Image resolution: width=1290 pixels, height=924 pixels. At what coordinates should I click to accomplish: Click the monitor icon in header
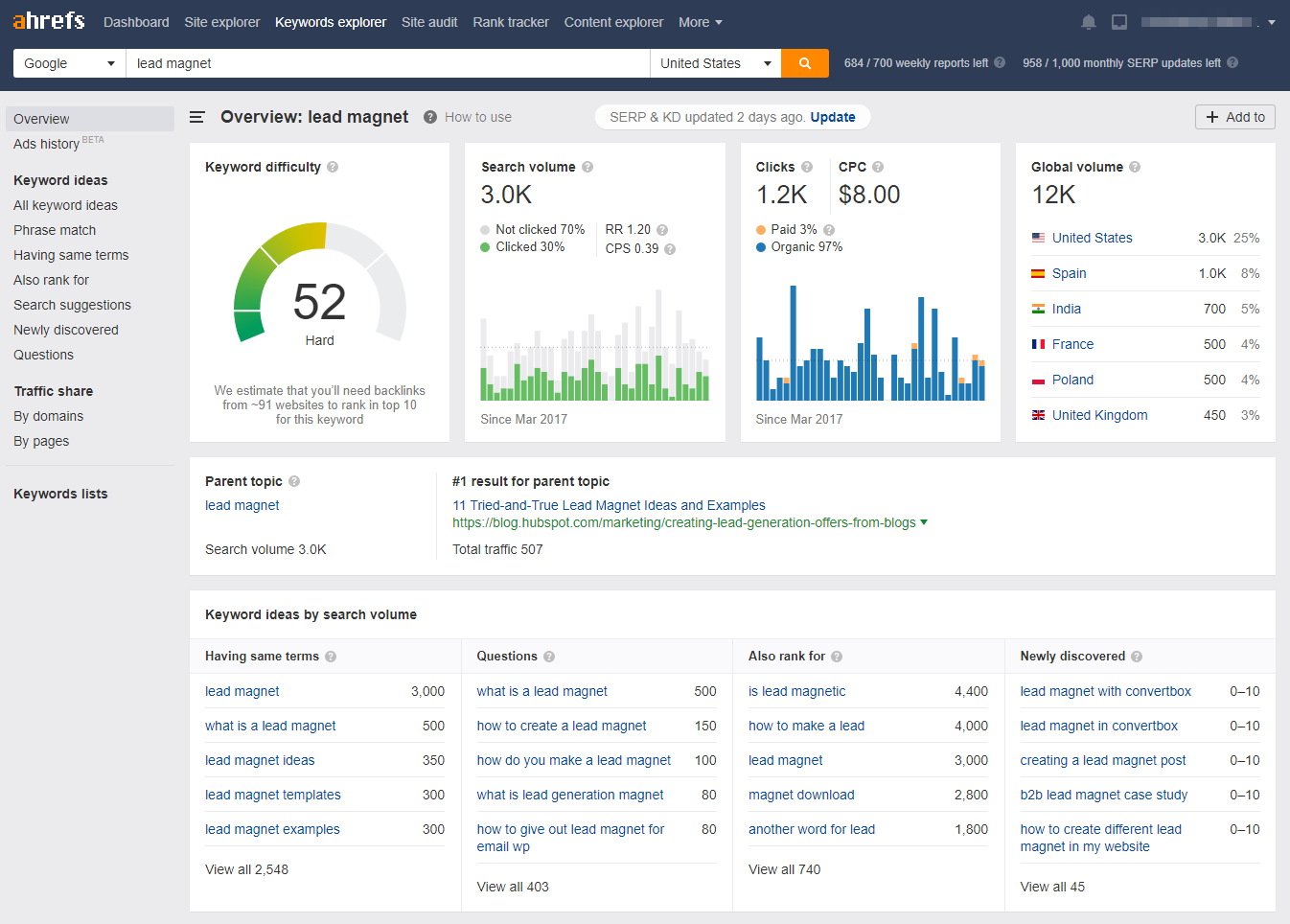point(1119,22)
